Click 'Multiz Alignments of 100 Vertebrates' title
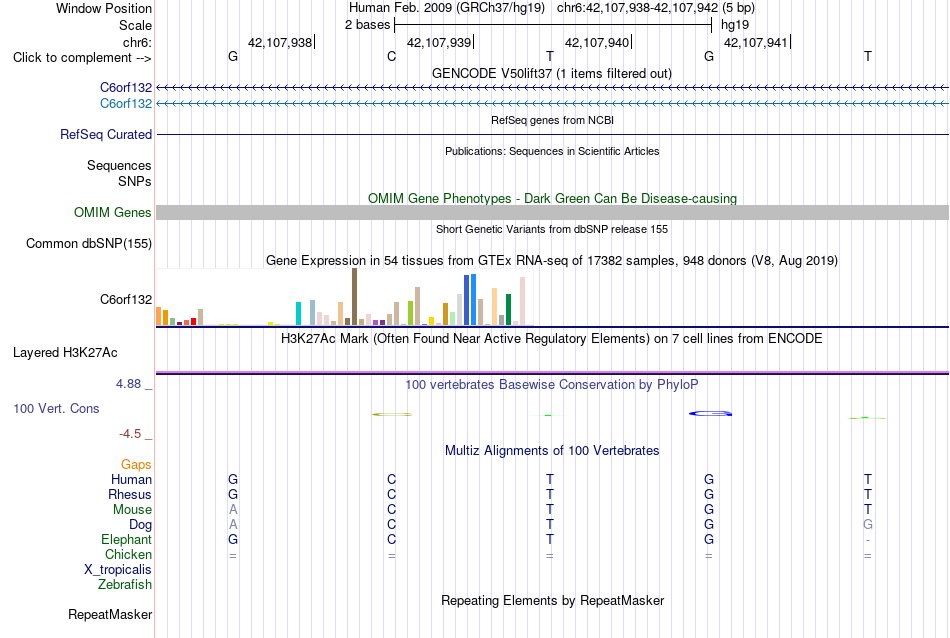950x638 pixels. [552, 450]
